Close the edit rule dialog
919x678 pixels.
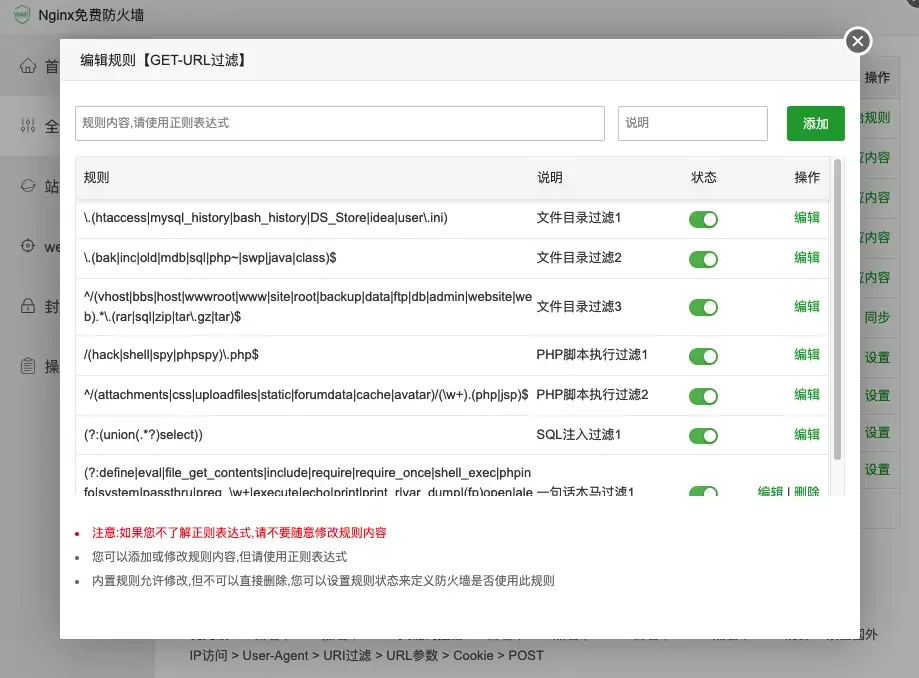(x=857, y=41)
